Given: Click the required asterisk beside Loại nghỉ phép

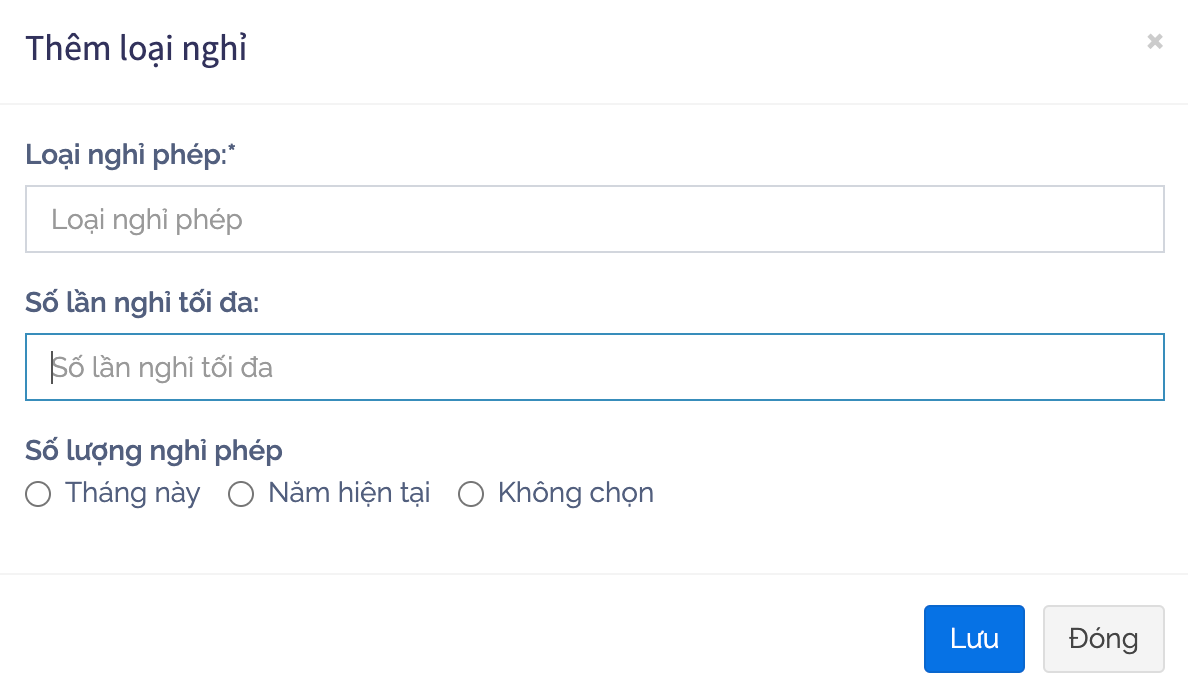Looking at the screenshot, I should tap(233, 151).
